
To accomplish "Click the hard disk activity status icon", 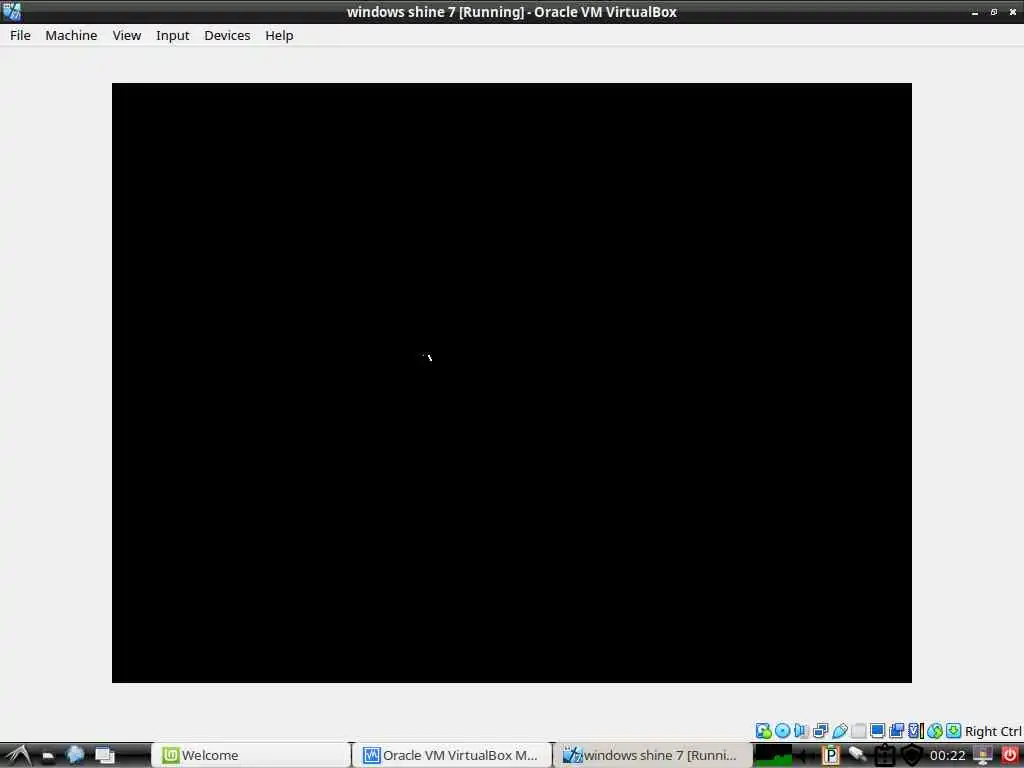I will (x=763, y=731).
